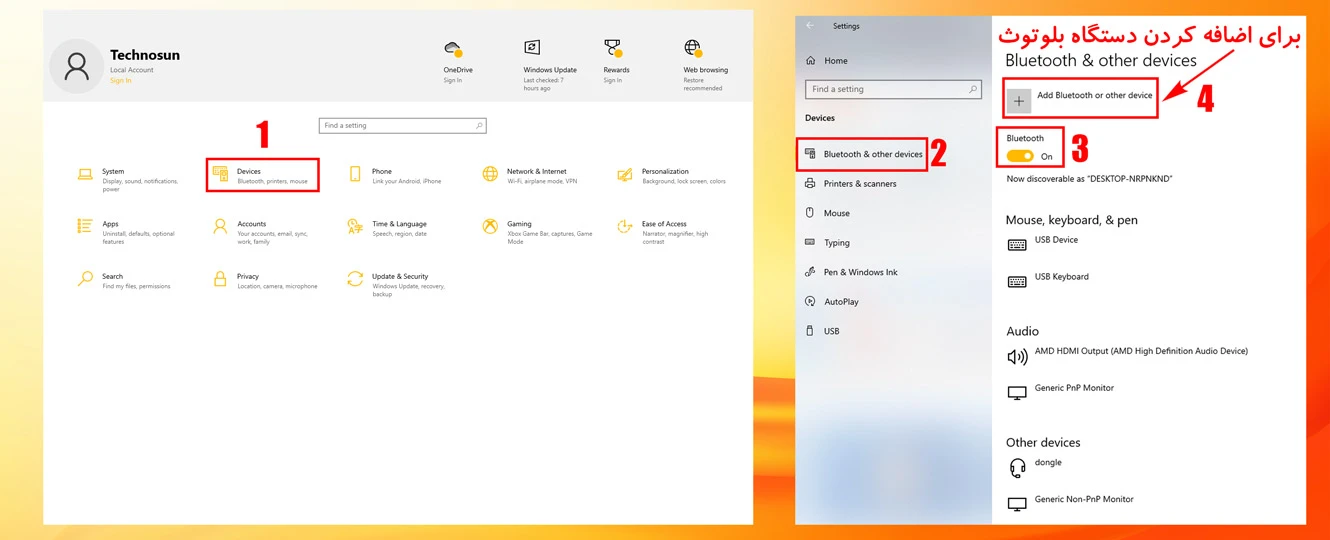Click Find a setting field in main window
Viewport: 1330px width, 540px height.
[x=403, y=126]
